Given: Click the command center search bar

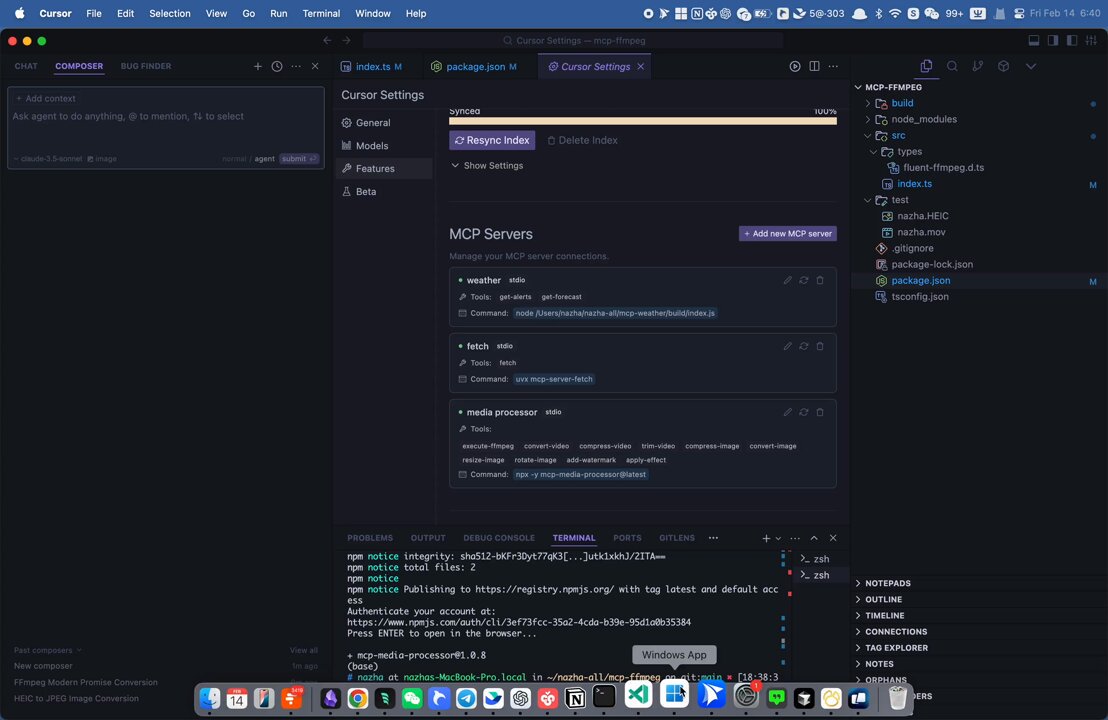Looking at the screenshot, I should click(573, 40).
